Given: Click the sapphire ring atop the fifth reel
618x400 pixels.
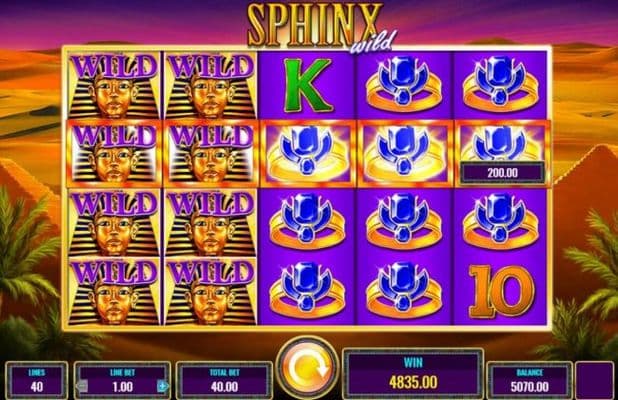Looking at the screenshot, I should click(501, 84).
